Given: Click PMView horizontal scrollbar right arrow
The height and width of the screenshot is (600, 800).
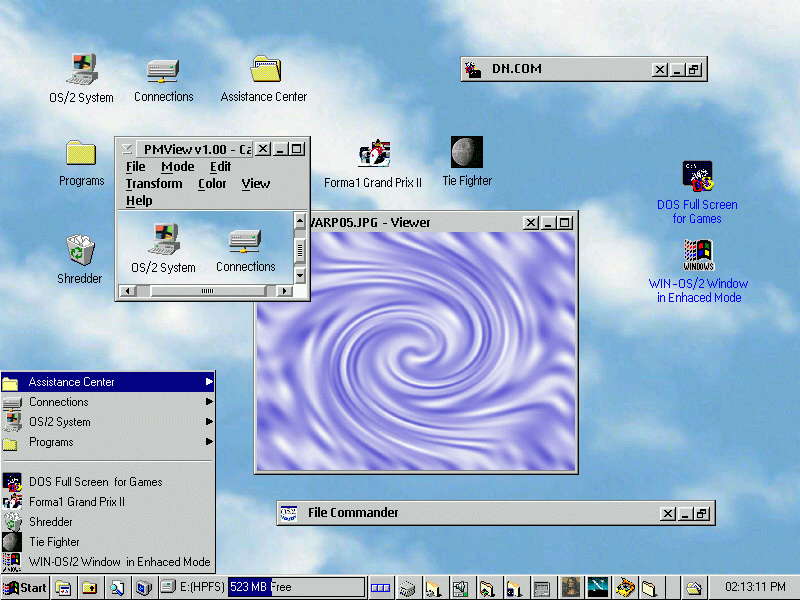Looking at the screenshot, I should pos(284,291).
